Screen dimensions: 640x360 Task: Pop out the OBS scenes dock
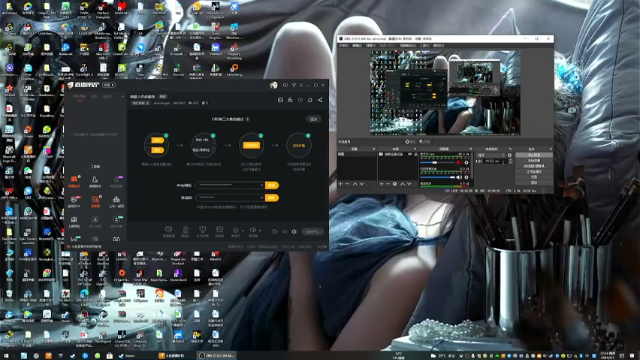click(x=374, y=149)
